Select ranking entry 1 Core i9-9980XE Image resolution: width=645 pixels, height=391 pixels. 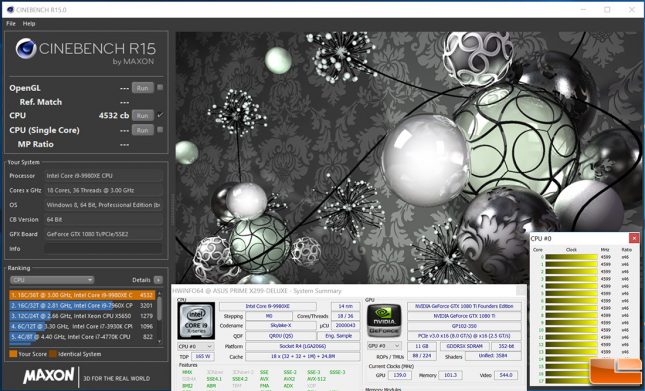(82, 295)
